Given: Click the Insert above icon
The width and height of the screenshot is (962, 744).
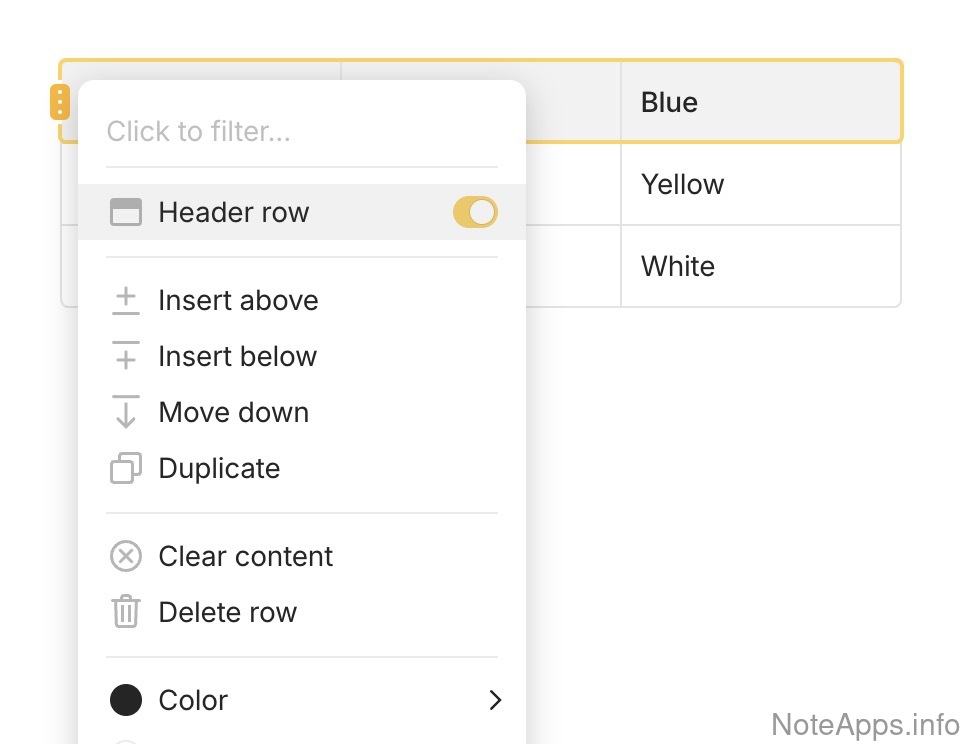Looking at the screenshot, I should coord(125,300).
